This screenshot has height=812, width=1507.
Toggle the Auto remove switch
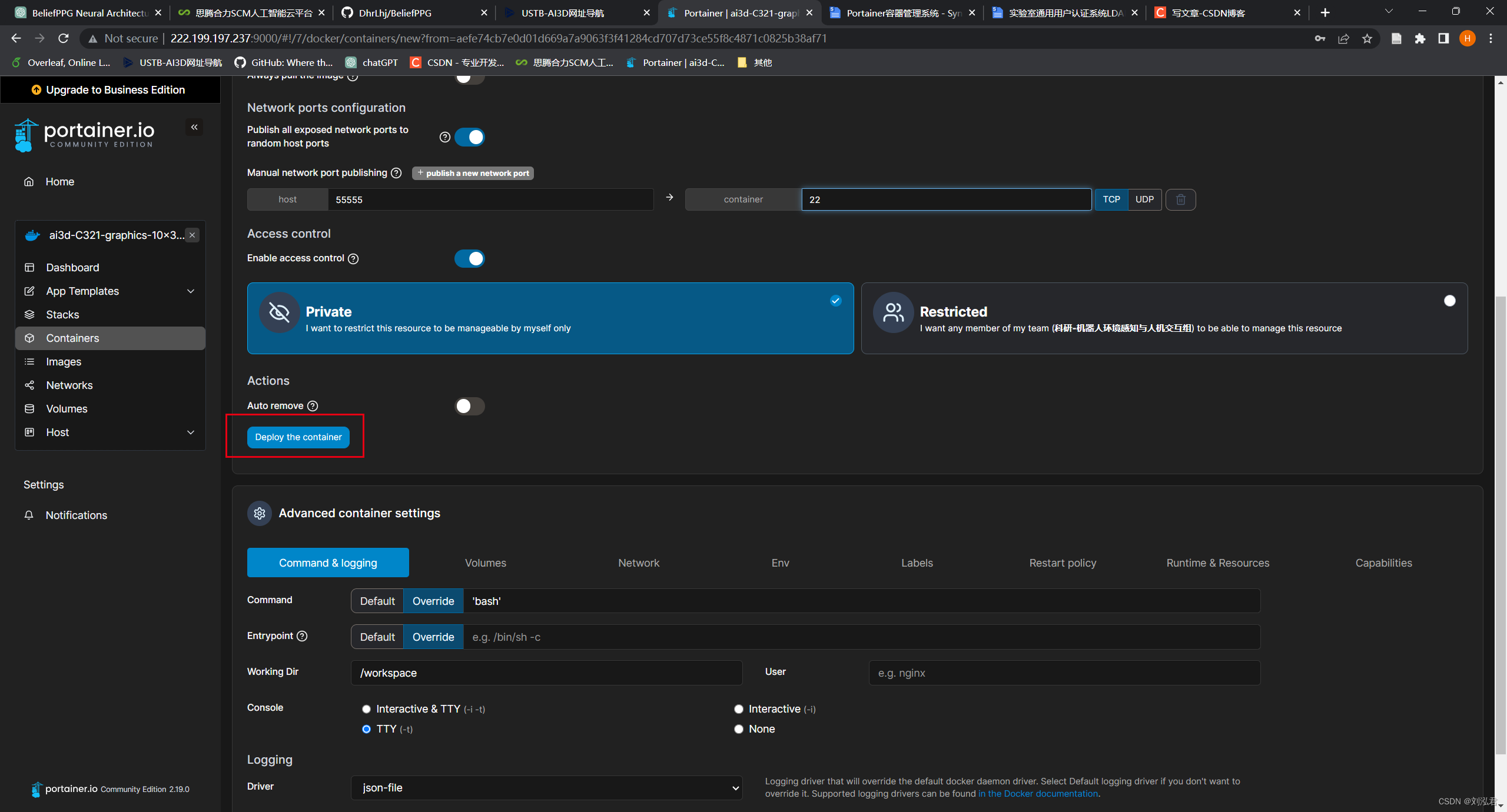[x=469, y=406]
